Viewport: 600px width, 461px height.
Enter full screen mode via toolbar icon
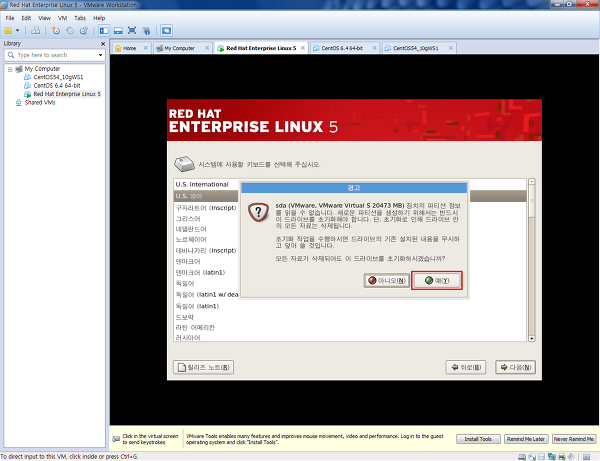point(132,30)
